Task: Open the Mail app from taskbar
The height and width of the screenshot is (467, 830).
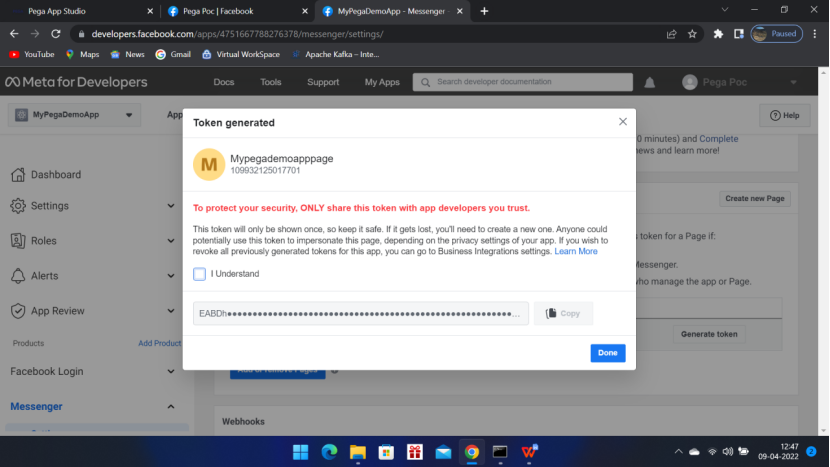Action: [444, 452]
